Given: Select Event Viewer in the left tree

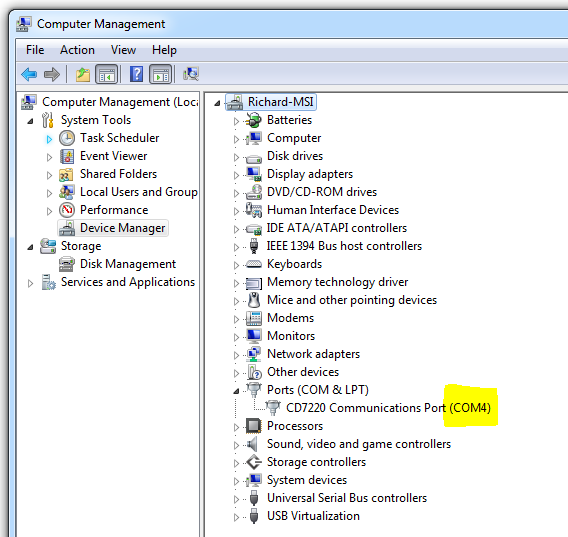Looking at the screenshot, I should point(113,156).
